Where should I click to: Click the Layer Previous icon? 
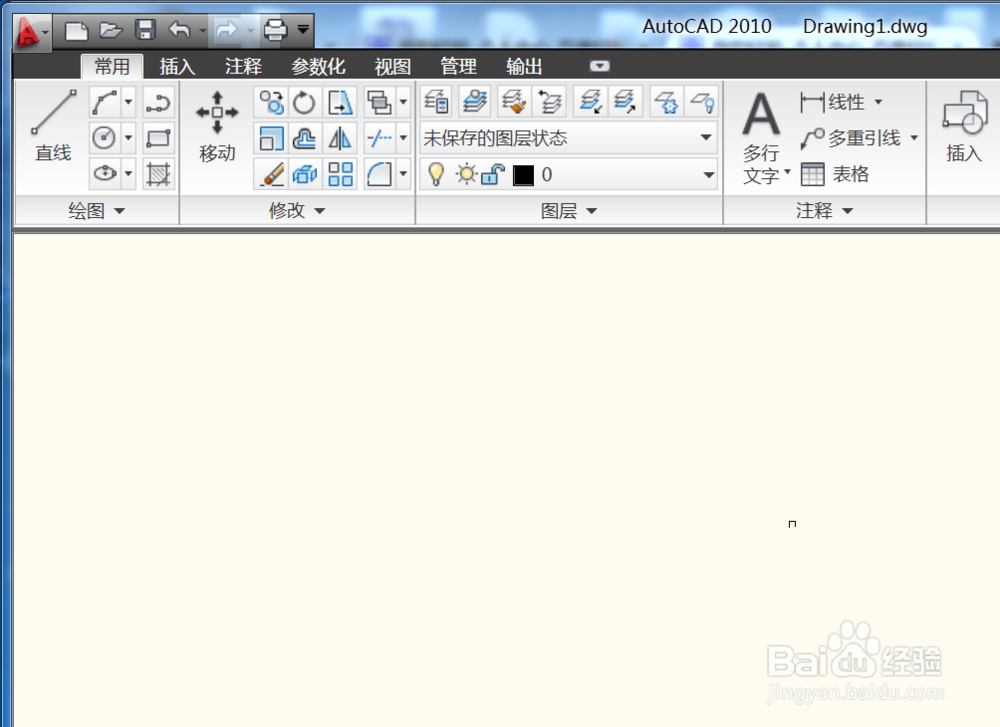click(x=550, y=102)
